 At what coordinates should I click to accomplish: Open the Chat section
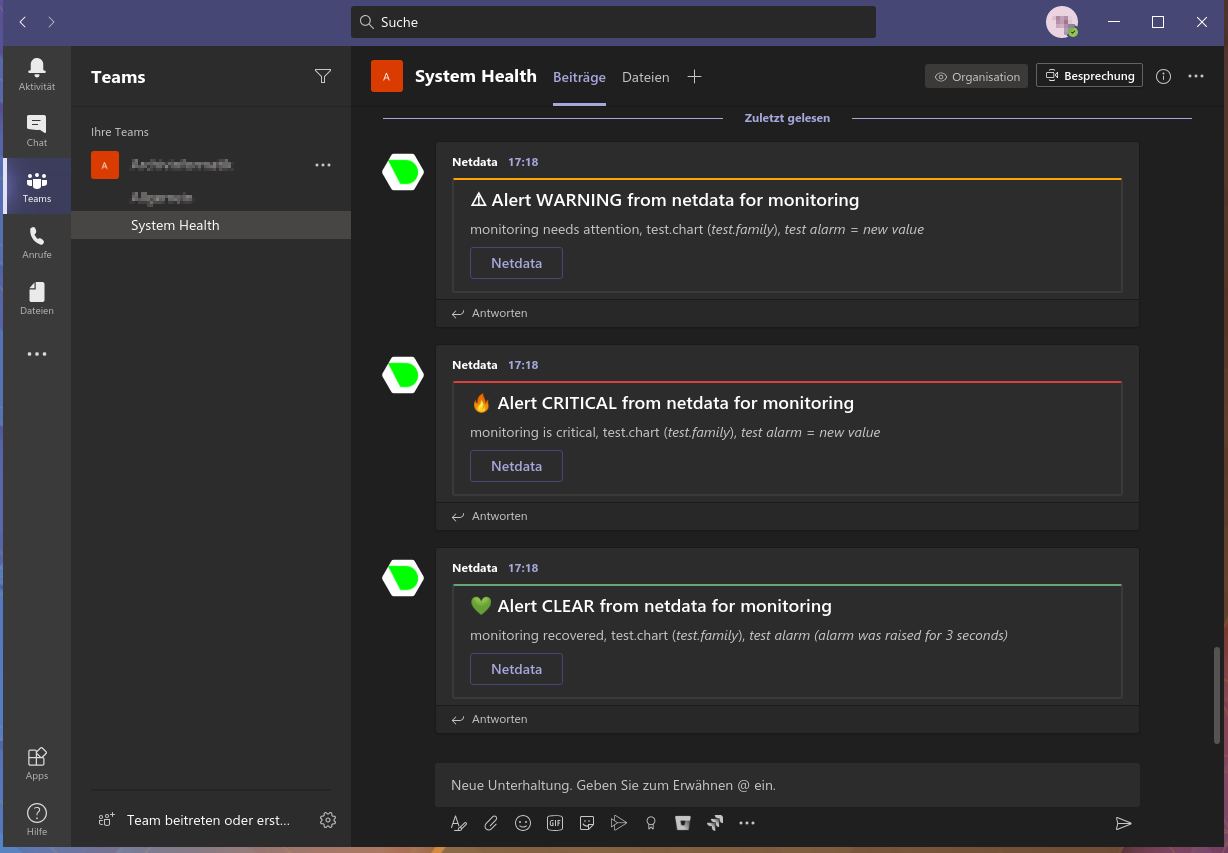point(37,130)
